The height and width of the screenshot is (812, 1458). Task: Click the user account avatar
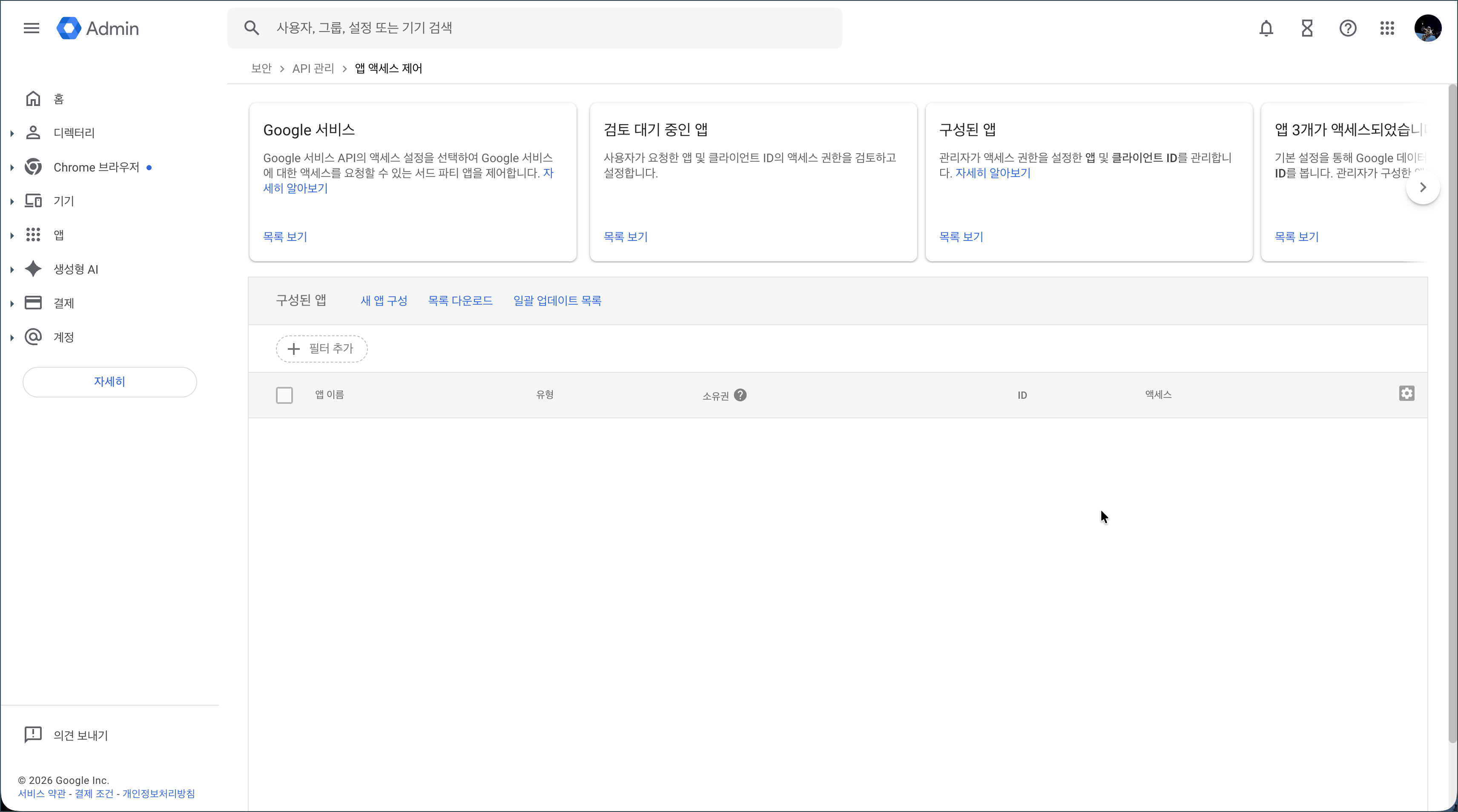point(1427,28)
